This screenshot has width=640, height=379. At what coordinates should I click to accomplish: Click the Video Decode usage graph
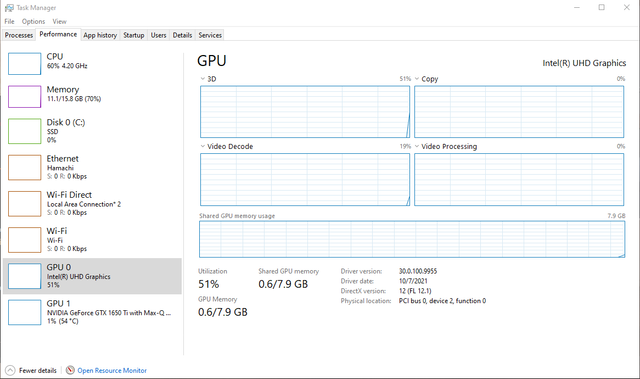click(x=305, y=180)
